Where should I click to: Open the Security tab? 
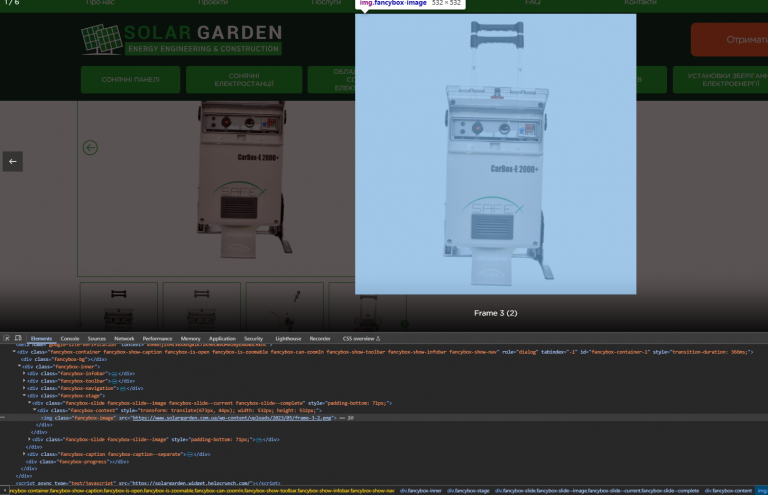click(x=253, y=338)
